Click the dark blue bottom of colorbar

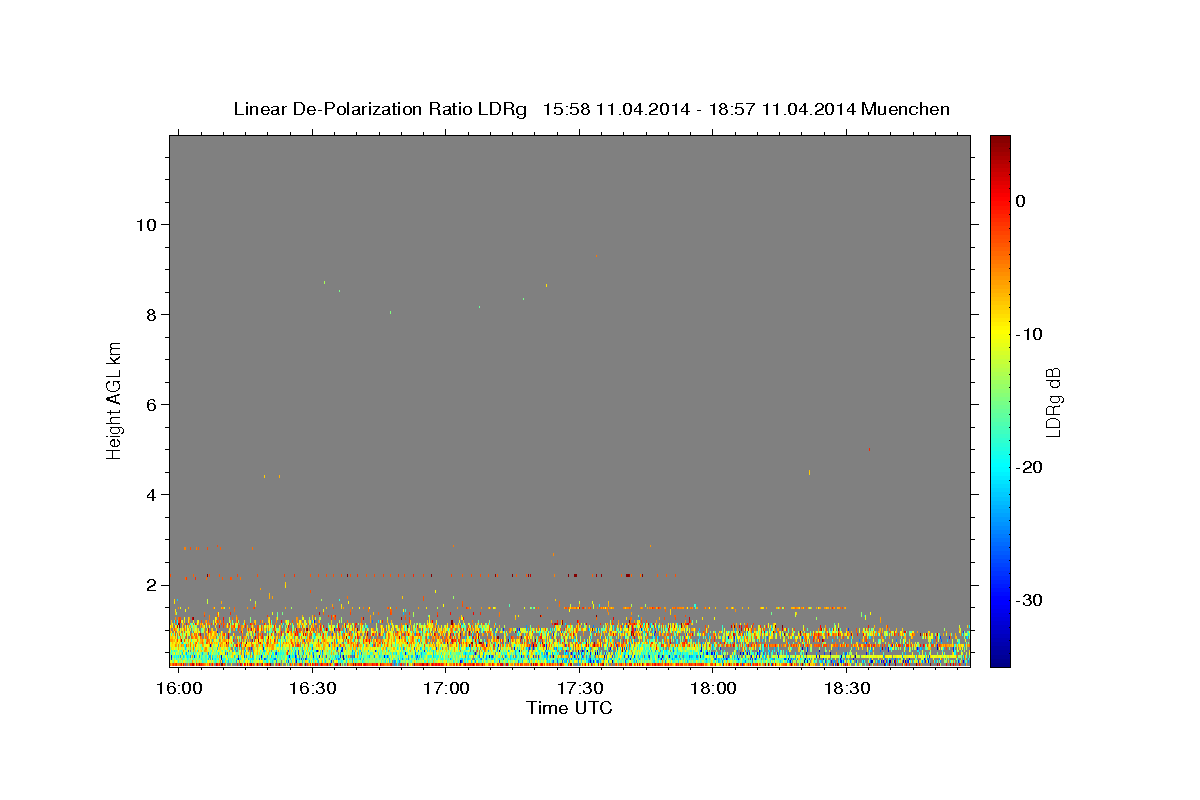click(1000, 660)
